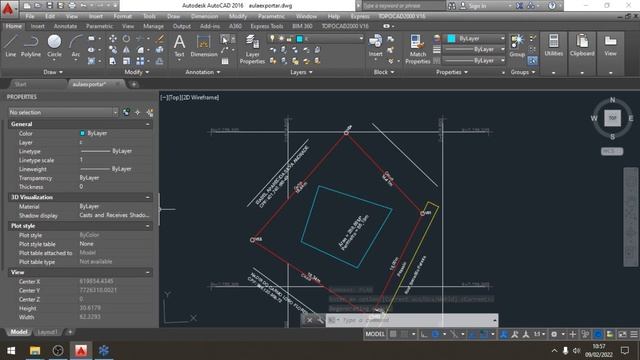
Task: Switch to the Layout1 tab
Action: (47, 332)
